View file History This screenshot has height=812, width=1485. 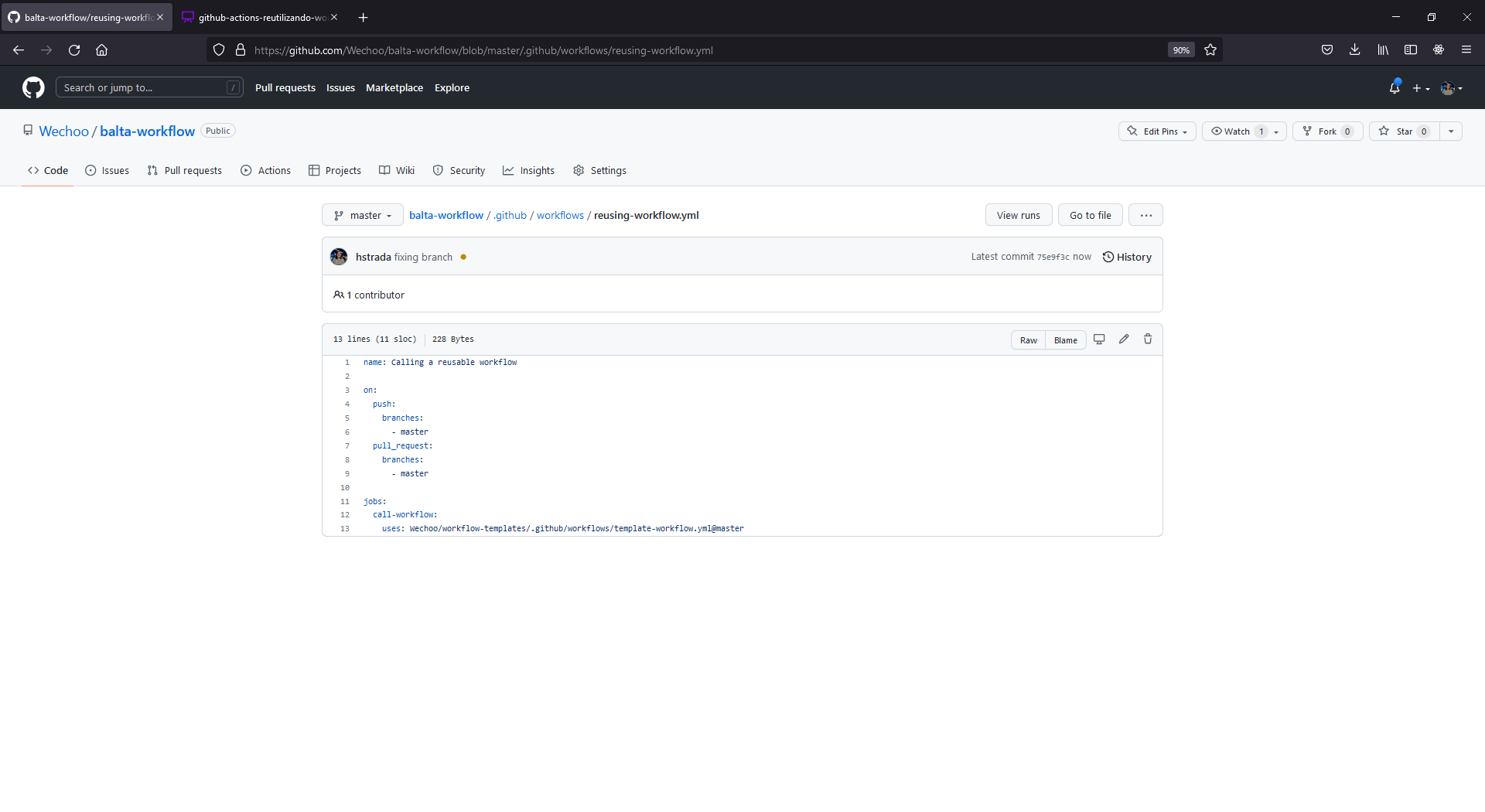coord(1127,257)
